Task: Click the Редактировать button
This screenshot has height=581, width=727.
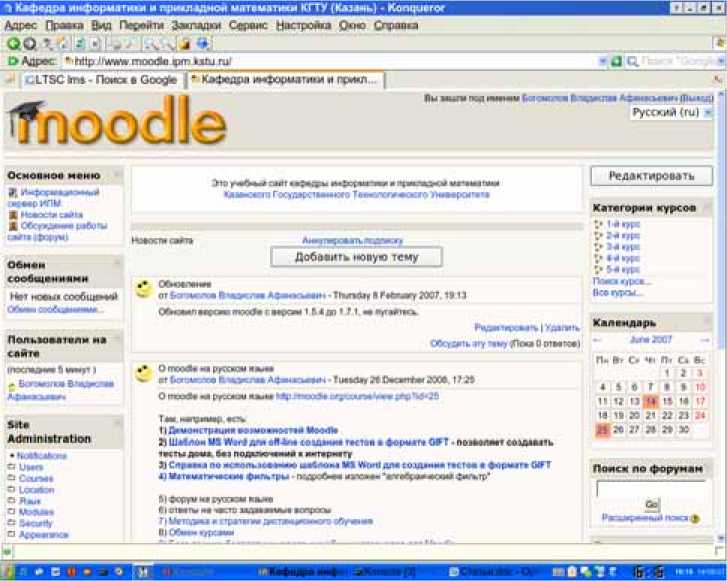Action: click(x=651, y=176)
